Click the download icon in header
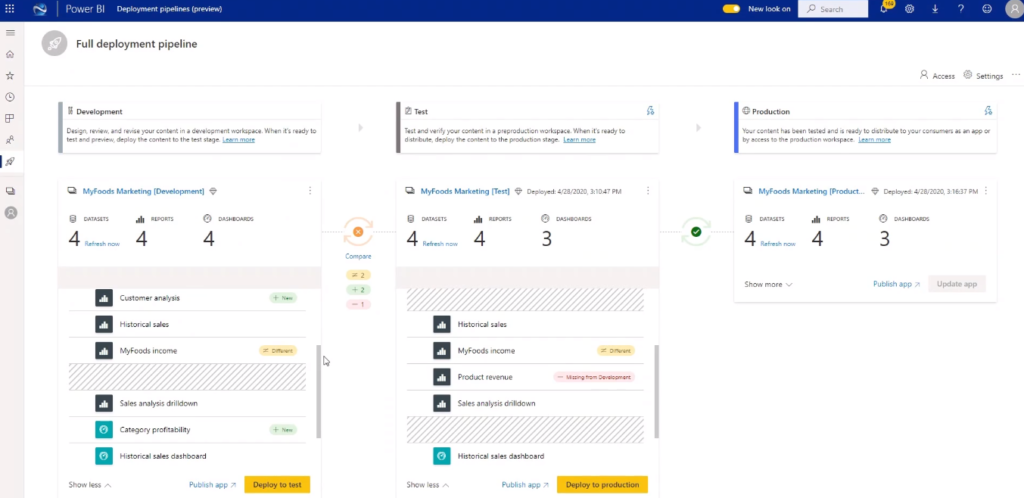 (935, 9)
